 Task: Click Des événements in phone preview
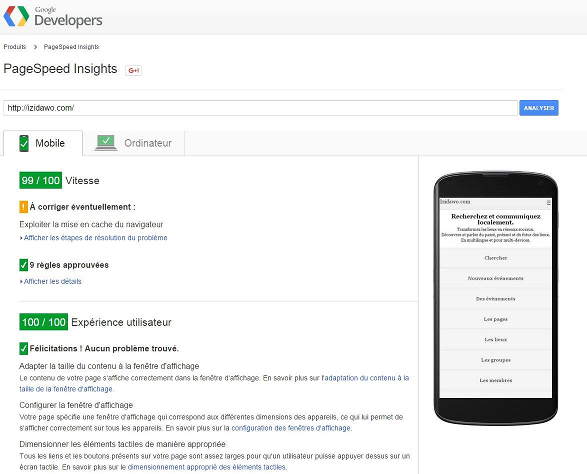click(496, 299)
